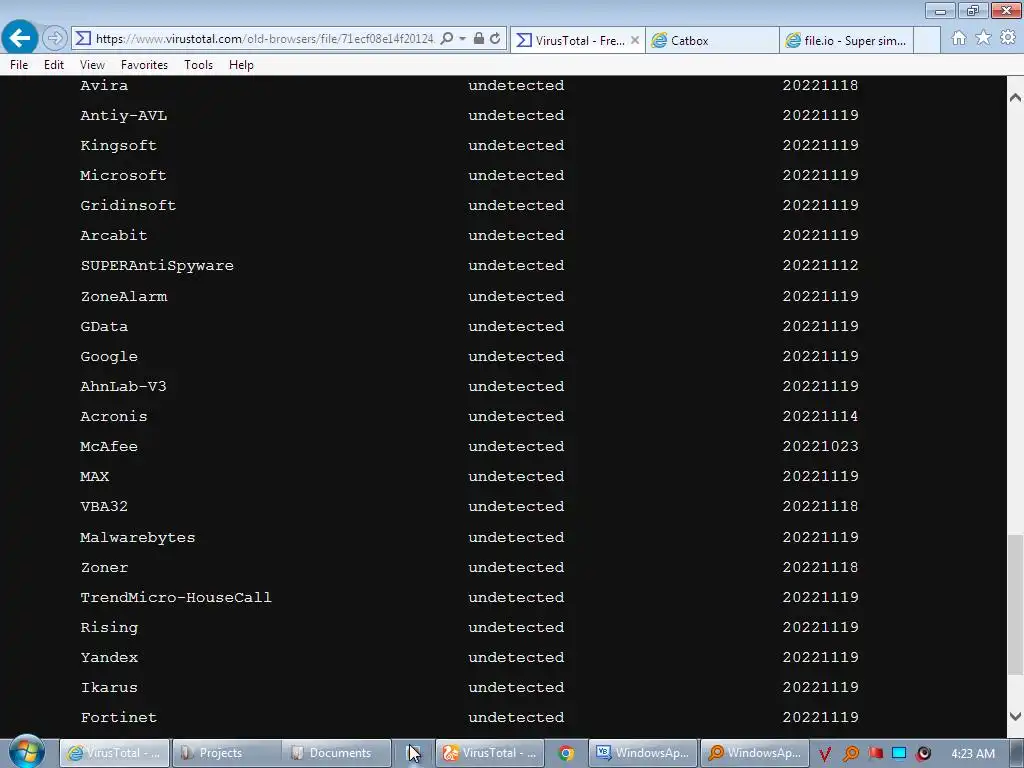This screenshot has height=768, width=1024.
Task: Open the Visual Basic WindowsAp taskbar item
Action: (x=643, y=753)
